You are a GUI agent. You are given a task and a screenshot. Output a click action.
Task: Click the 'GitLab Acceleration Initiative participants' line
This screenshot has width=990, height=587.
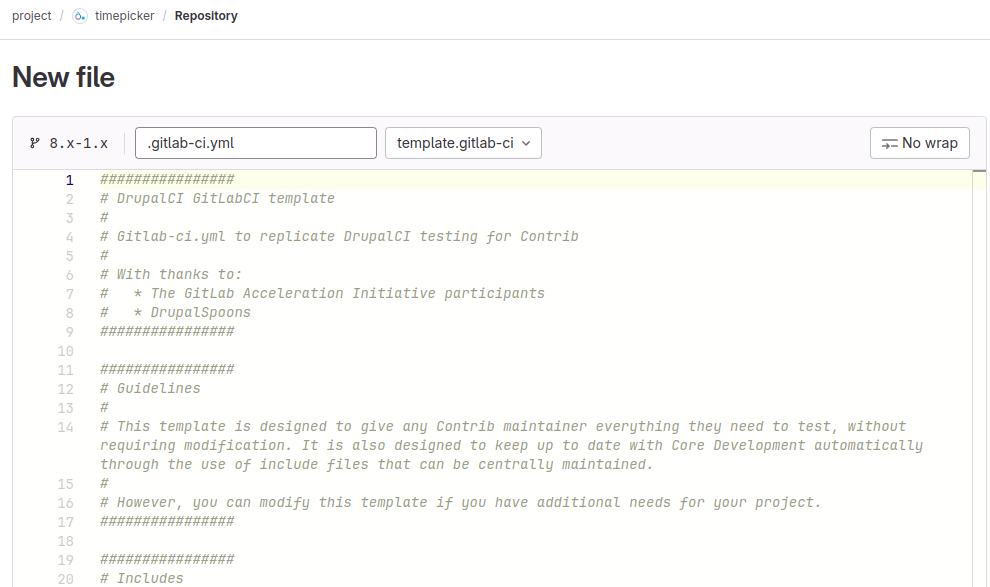pos(322,294)
